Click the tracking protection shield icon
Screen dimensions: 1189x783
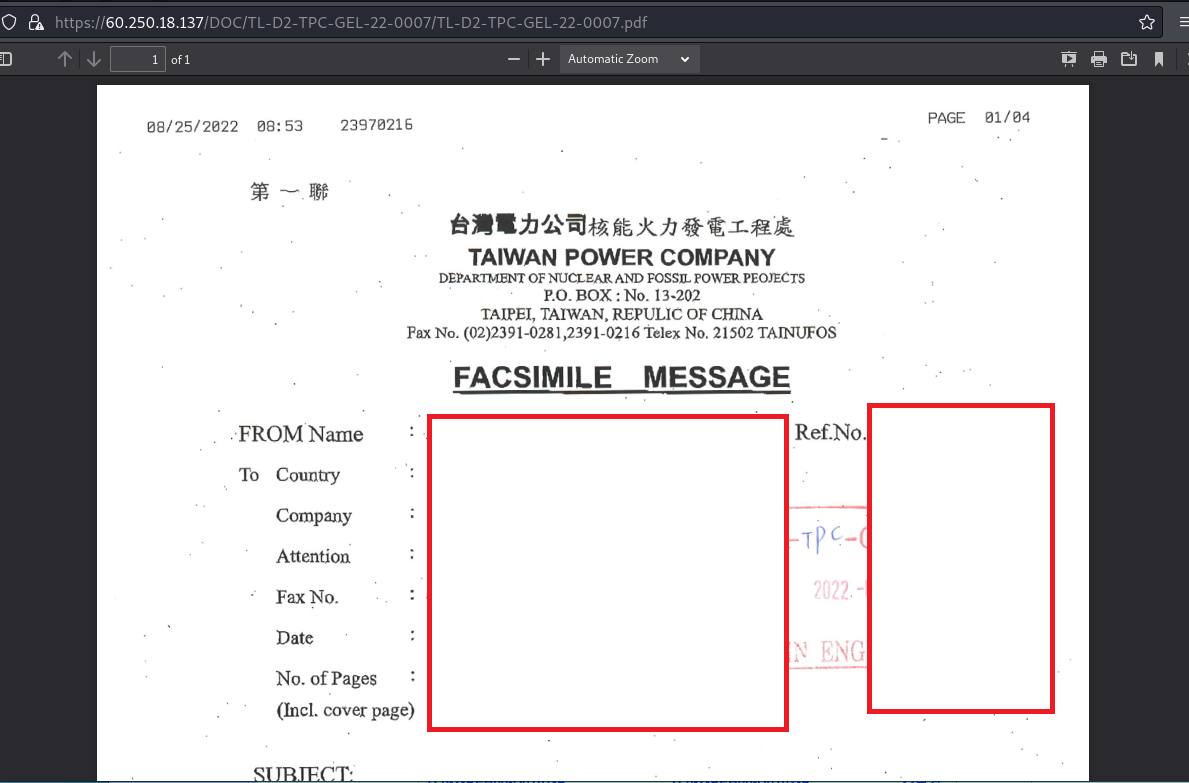click(8, 22)
